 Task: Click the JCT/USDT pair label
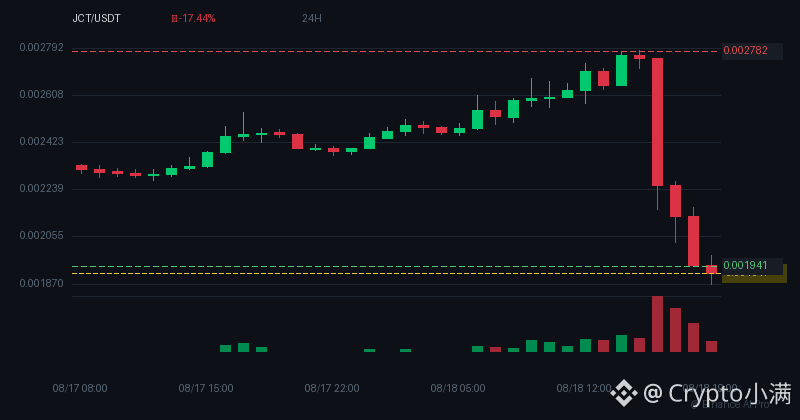point(96,18)
